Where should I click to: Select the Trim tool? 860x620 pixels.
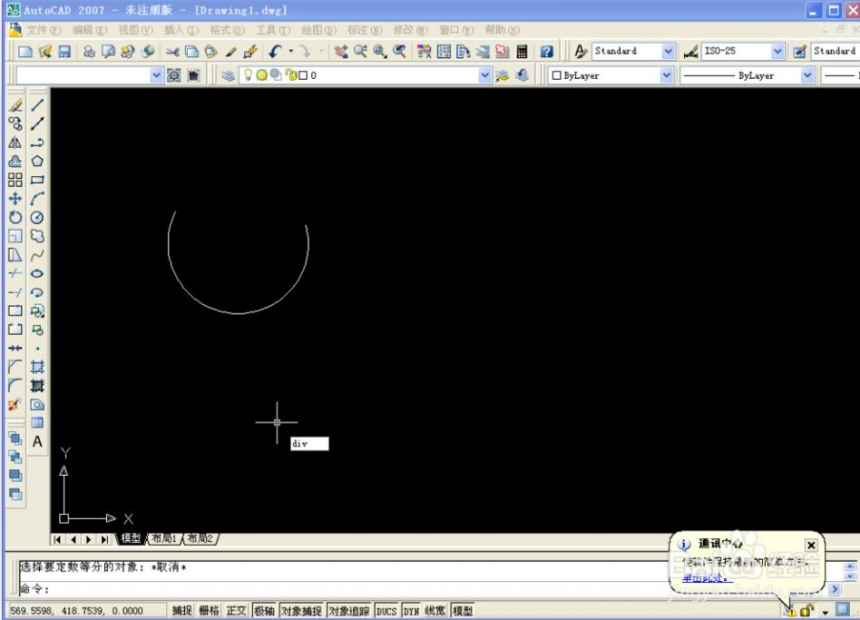pyautogui.click(x=15, y=273)
